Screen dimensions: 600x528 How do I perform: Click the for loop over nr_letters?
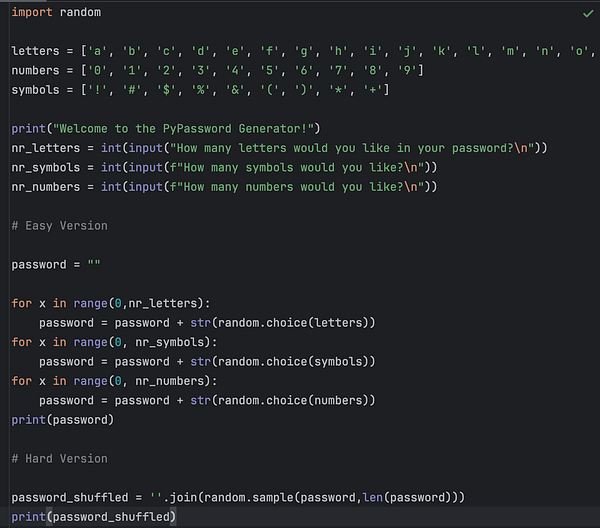tap(111, 303)
